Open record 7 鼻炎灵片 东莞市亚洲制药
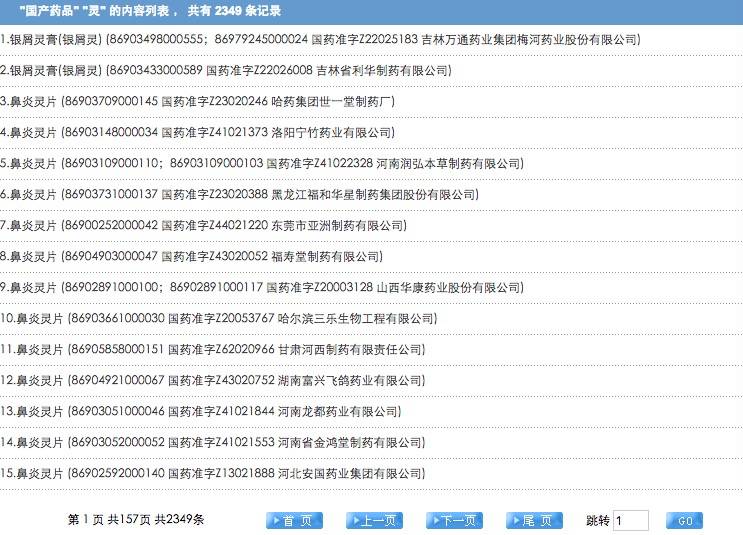Viewport: 743px width, 535px height. click(203, 225)
